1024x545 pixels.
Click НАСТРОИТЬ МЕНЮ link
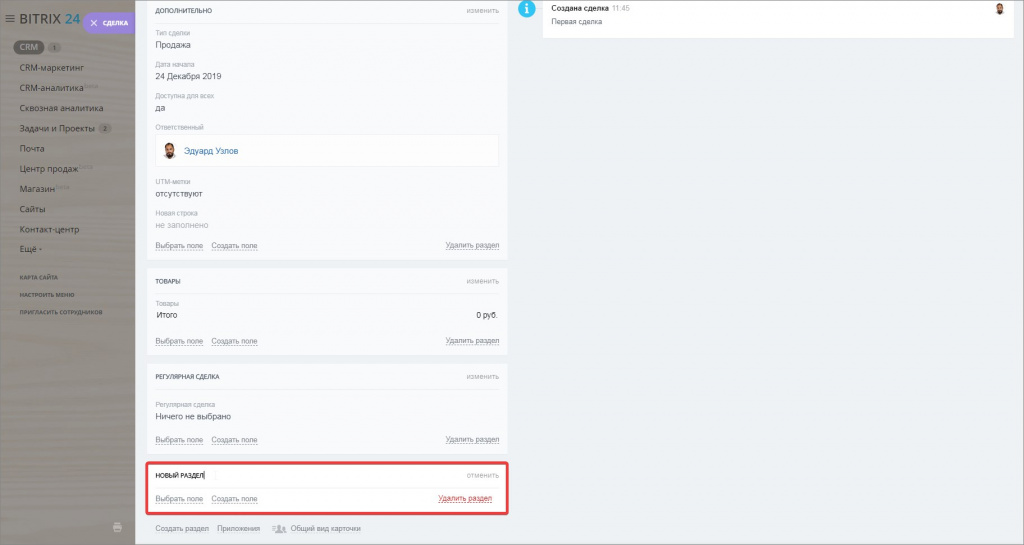coord(47,295)
